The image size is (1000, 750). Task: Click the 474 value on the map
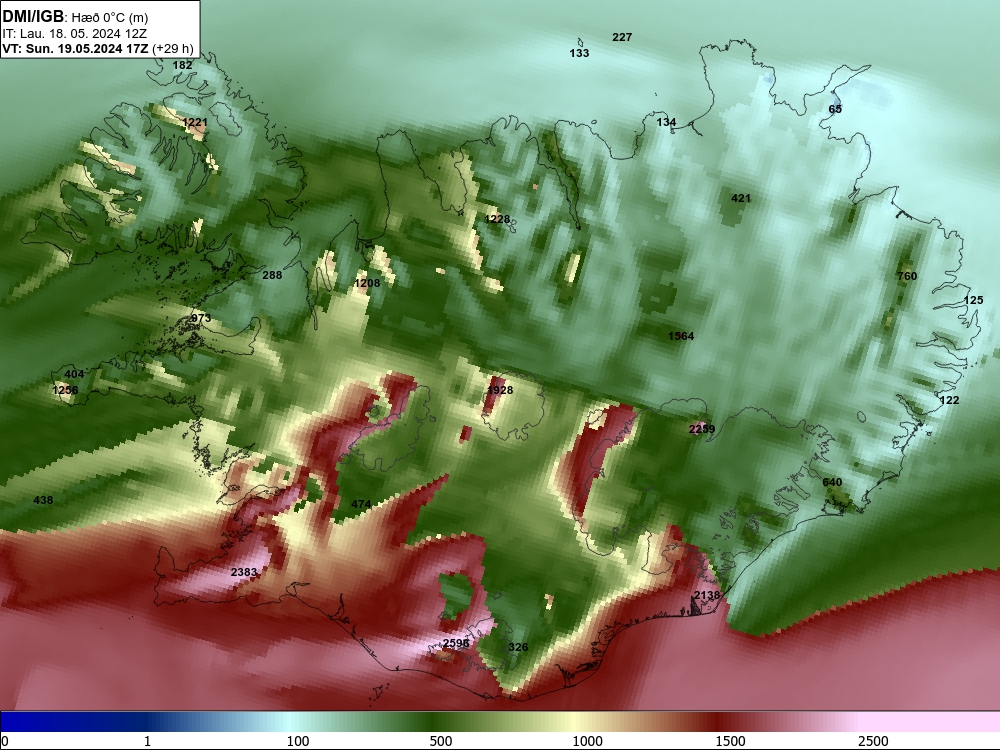(x=361, y=504)
